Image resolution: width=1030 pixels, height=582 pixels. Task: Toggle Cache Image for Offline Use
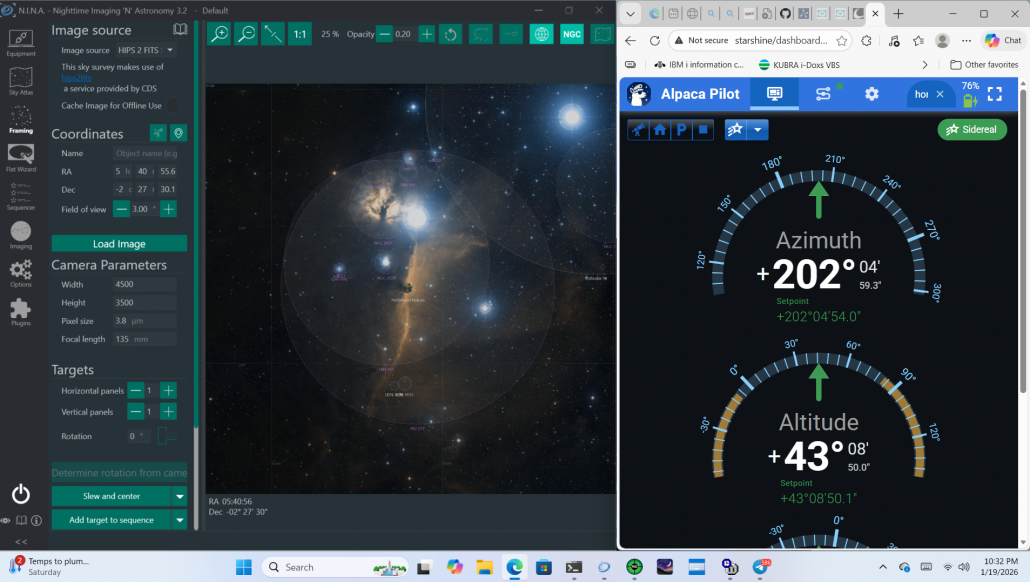[x=171, y=105]
